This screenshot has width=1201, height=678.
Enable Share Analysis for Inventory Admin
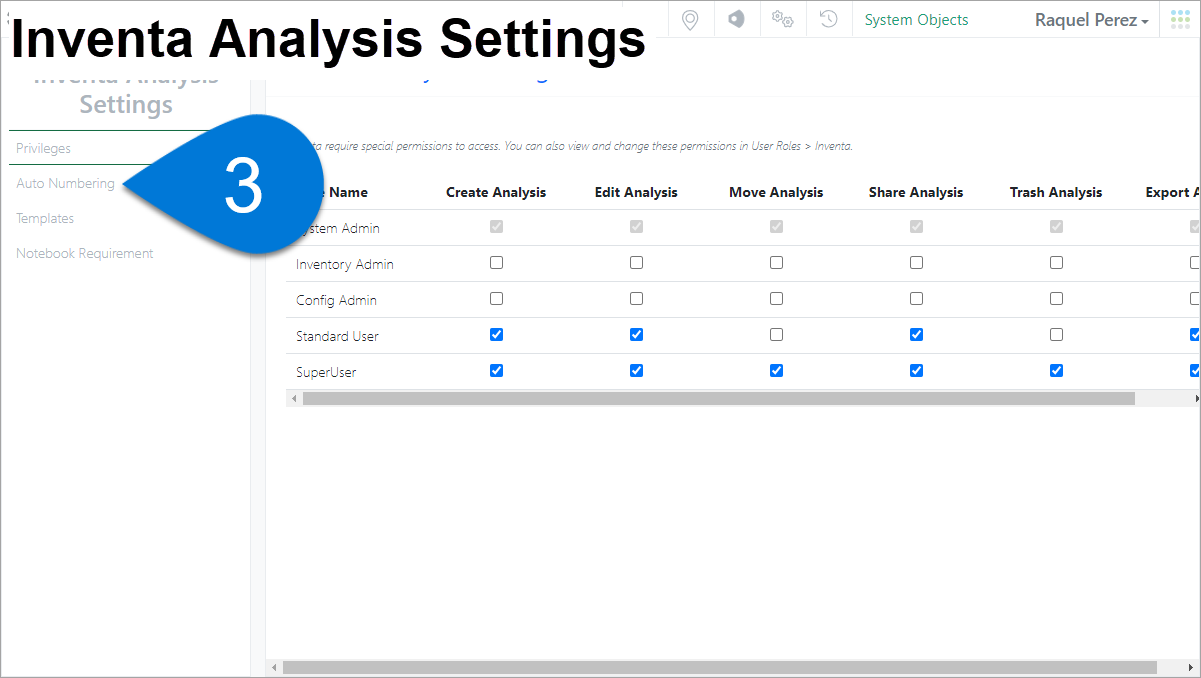[916, 263]
